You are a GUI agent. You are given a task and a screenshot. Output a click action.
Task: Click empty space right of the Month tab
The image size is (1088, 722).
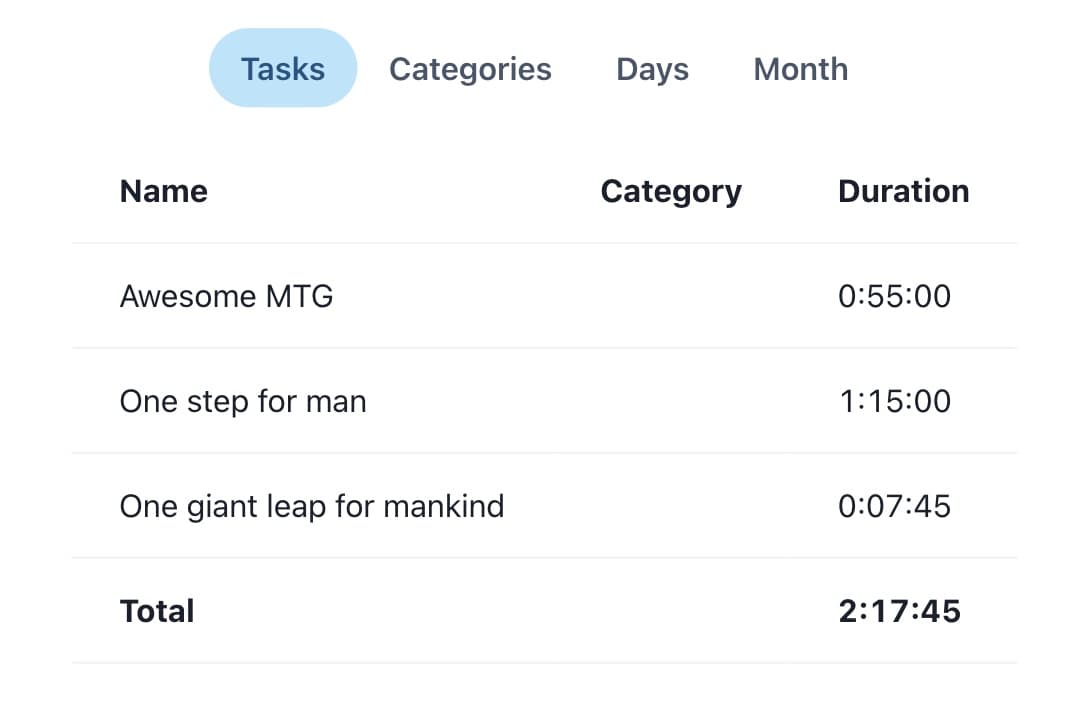click(960, 69)
